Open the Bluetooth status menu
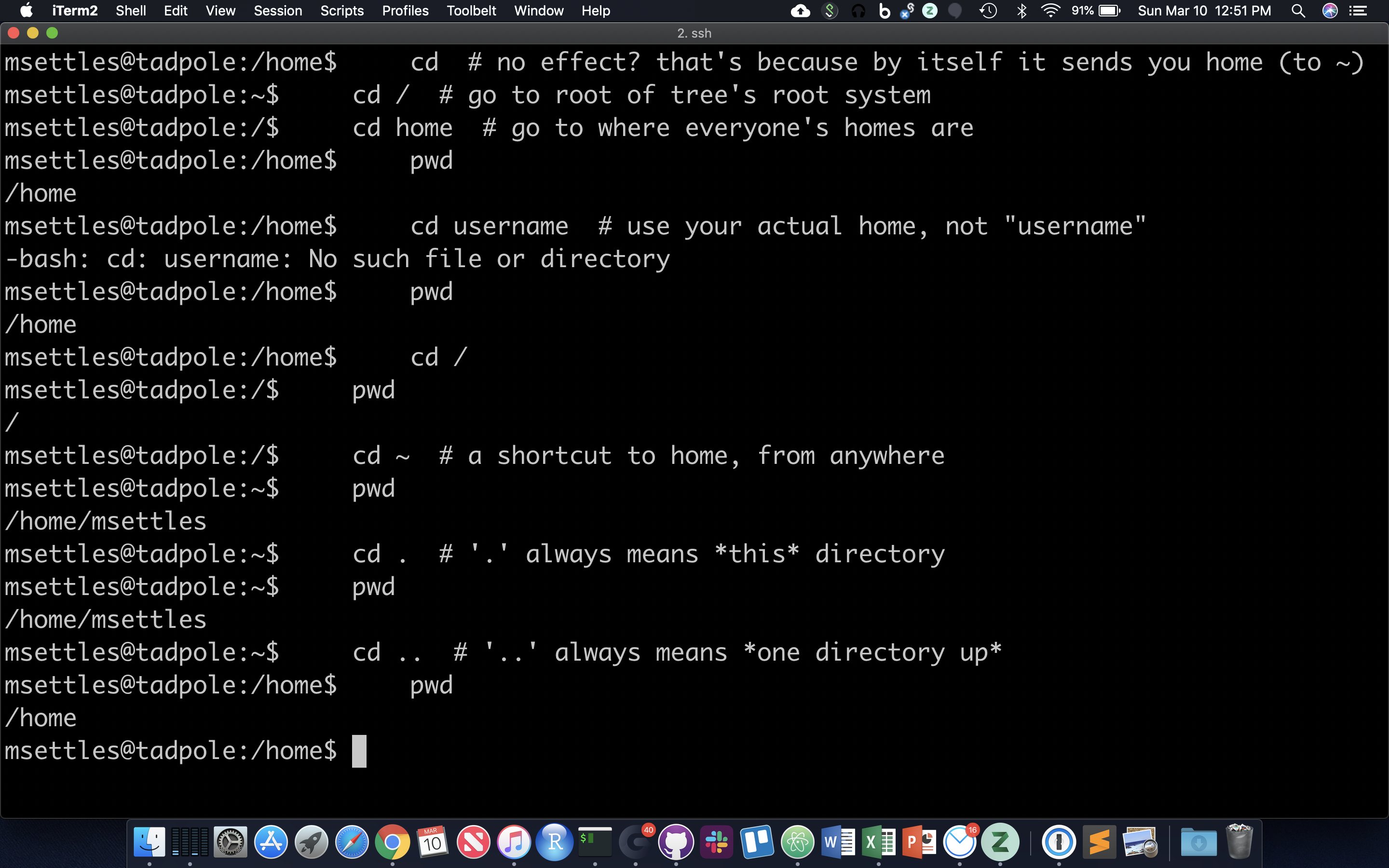 click(1022, 10)
